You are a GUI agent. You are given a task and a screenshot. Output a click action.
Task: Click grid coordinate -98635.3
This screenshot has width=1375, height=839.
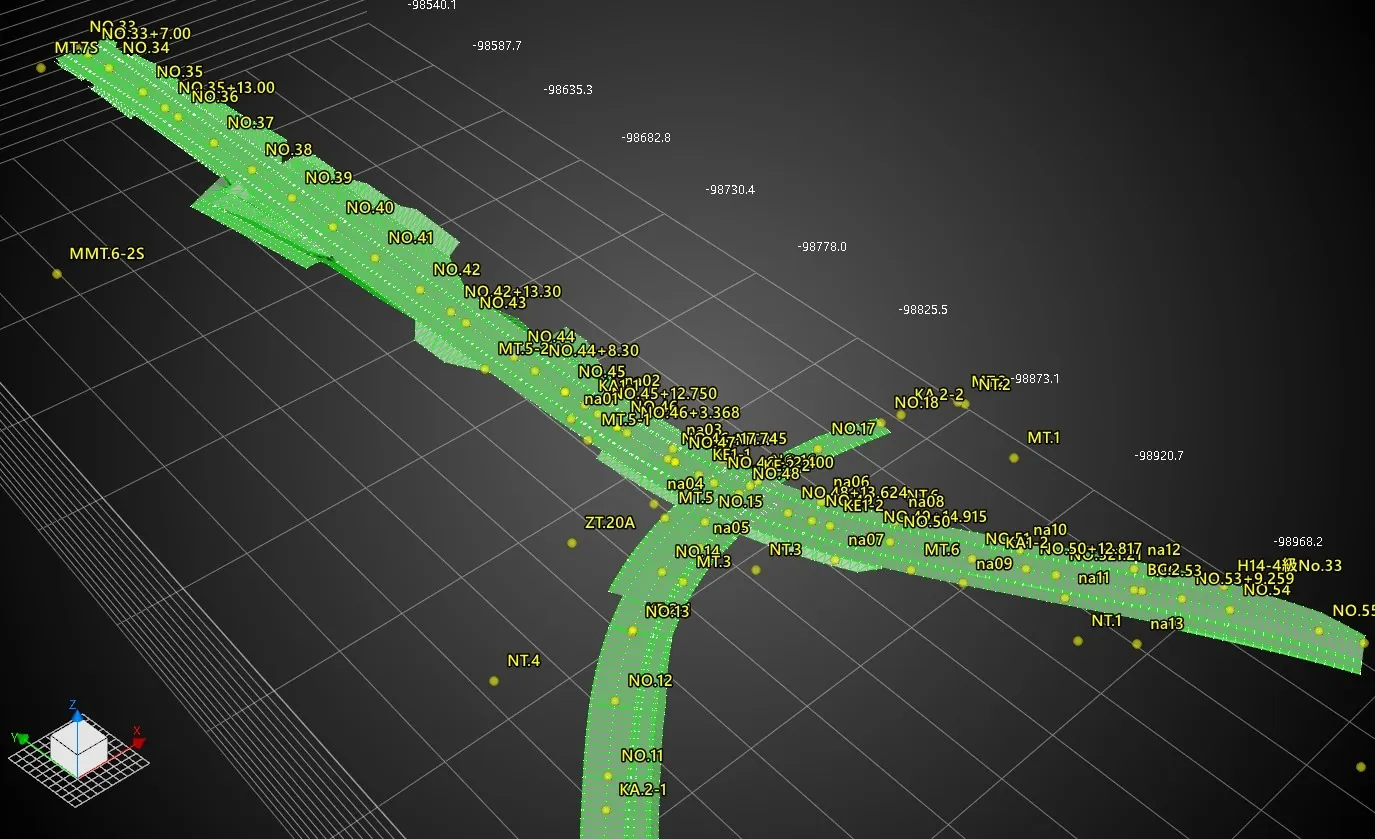click(x=568, y=90)
